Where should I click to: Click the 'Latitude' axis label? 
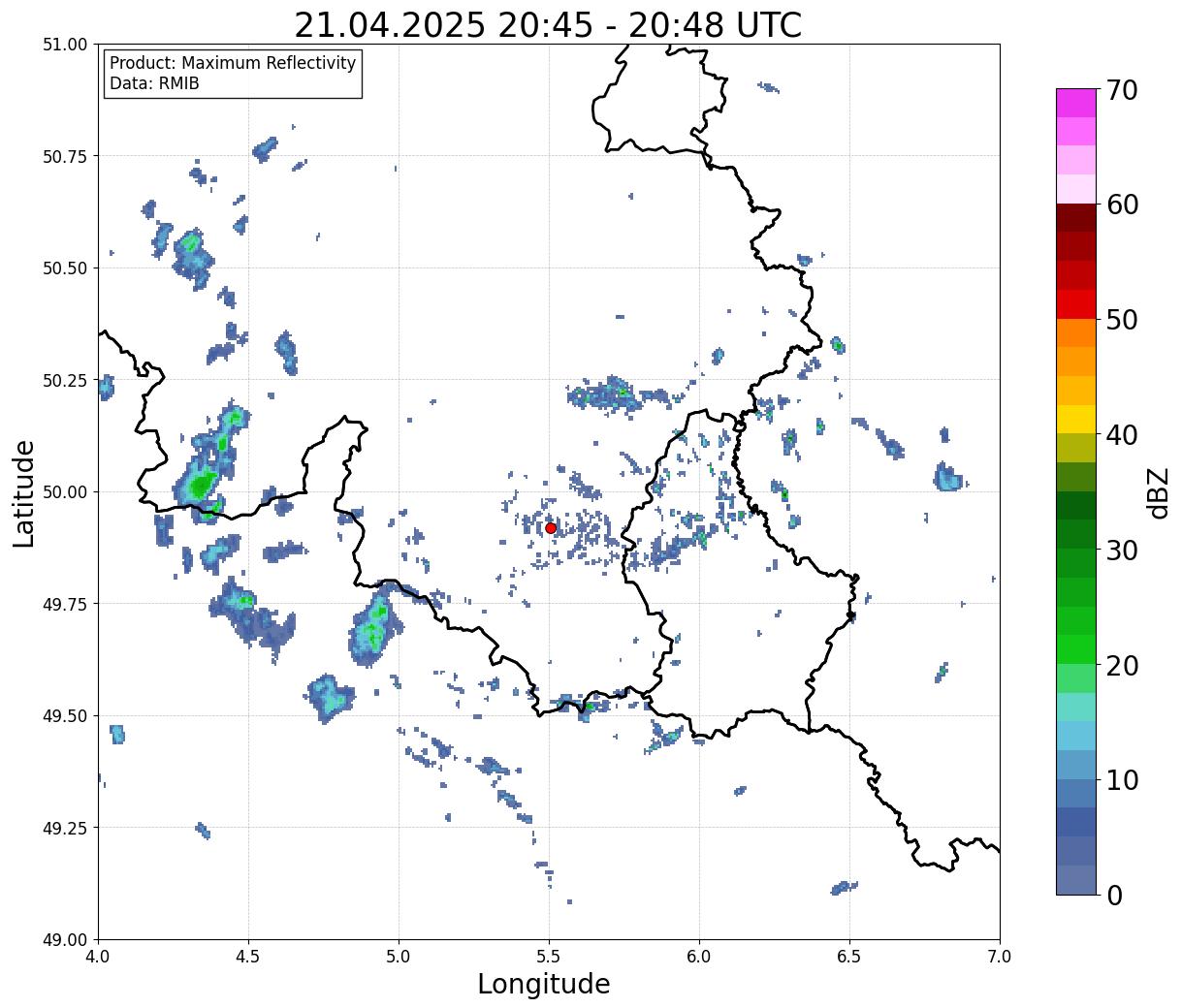coord(24,492)
